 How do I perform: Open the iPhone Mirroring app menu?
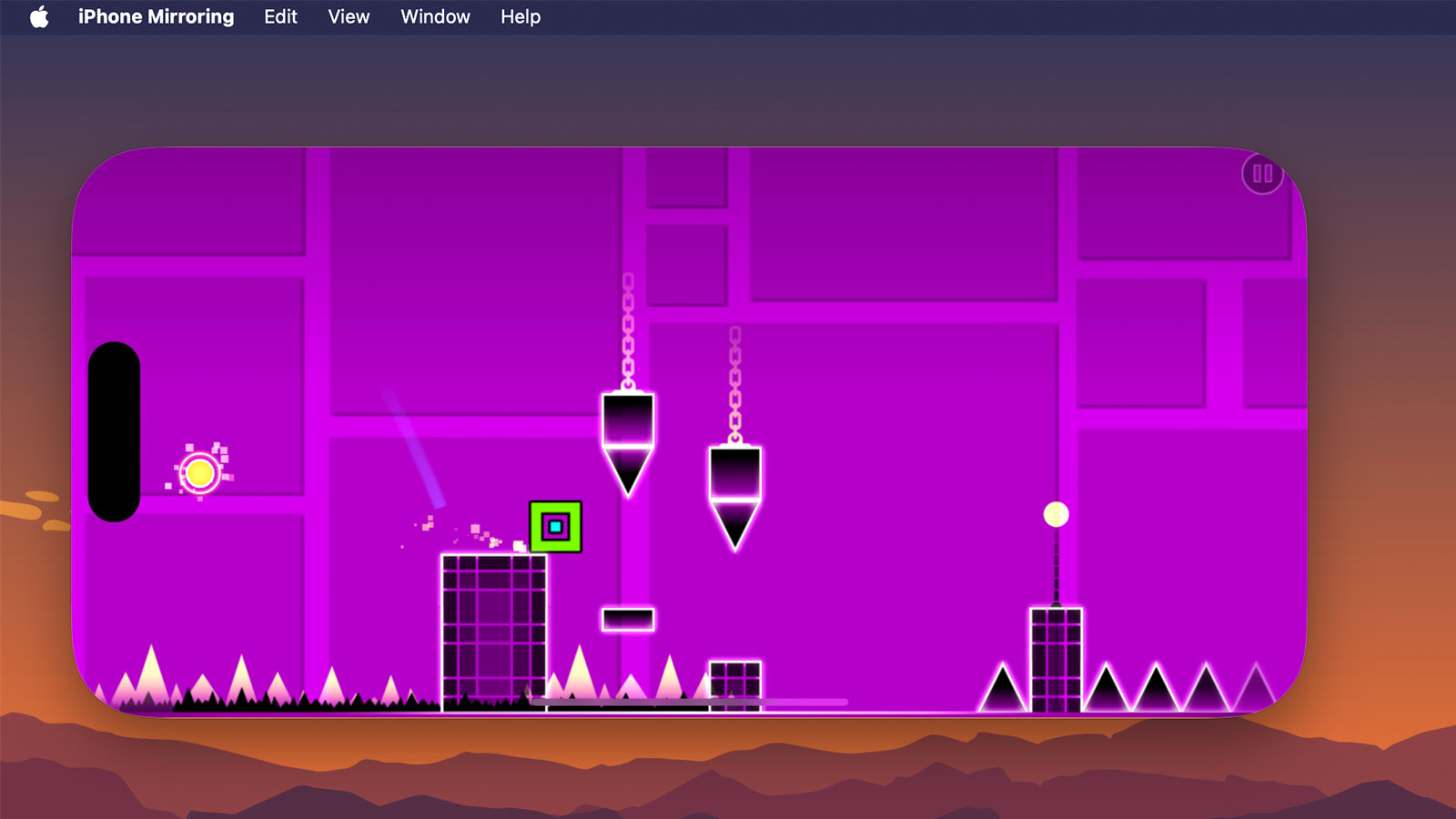(156, 16)
